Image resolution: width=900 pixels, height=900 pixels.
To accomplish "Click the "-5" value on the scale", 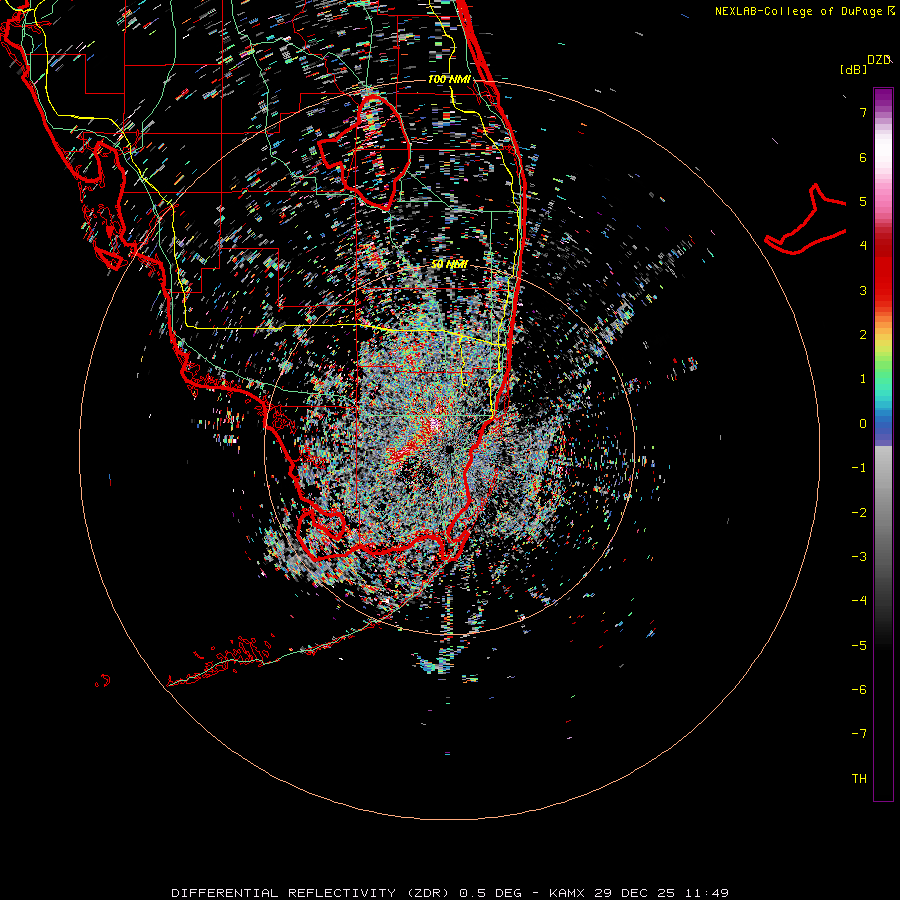I will click(859, 645).
